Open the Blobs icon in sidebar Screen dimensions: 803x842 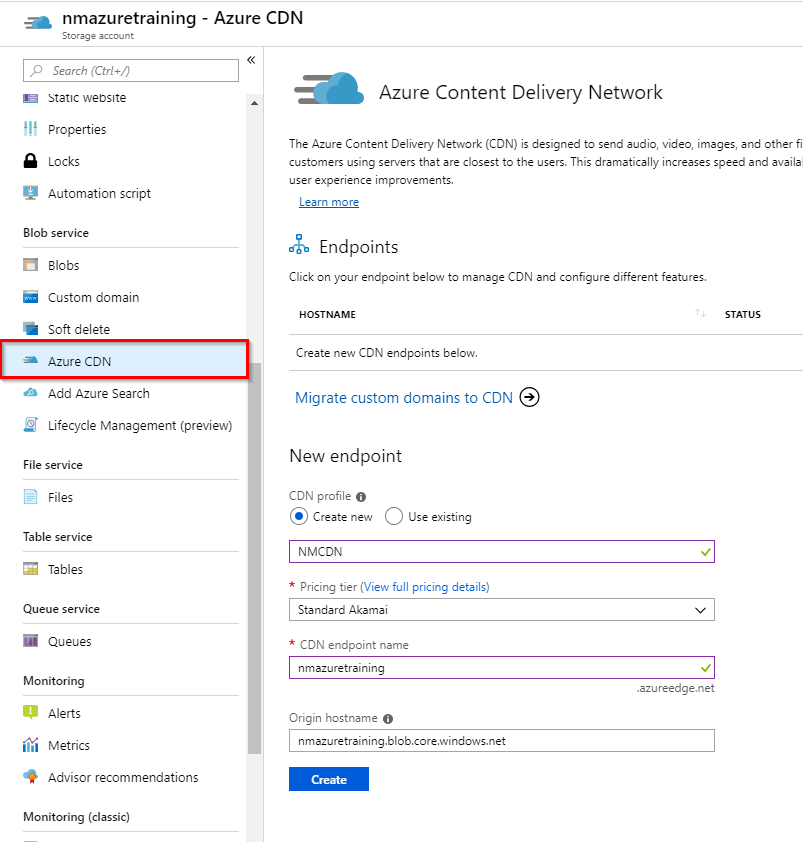[x=30, y=265]
